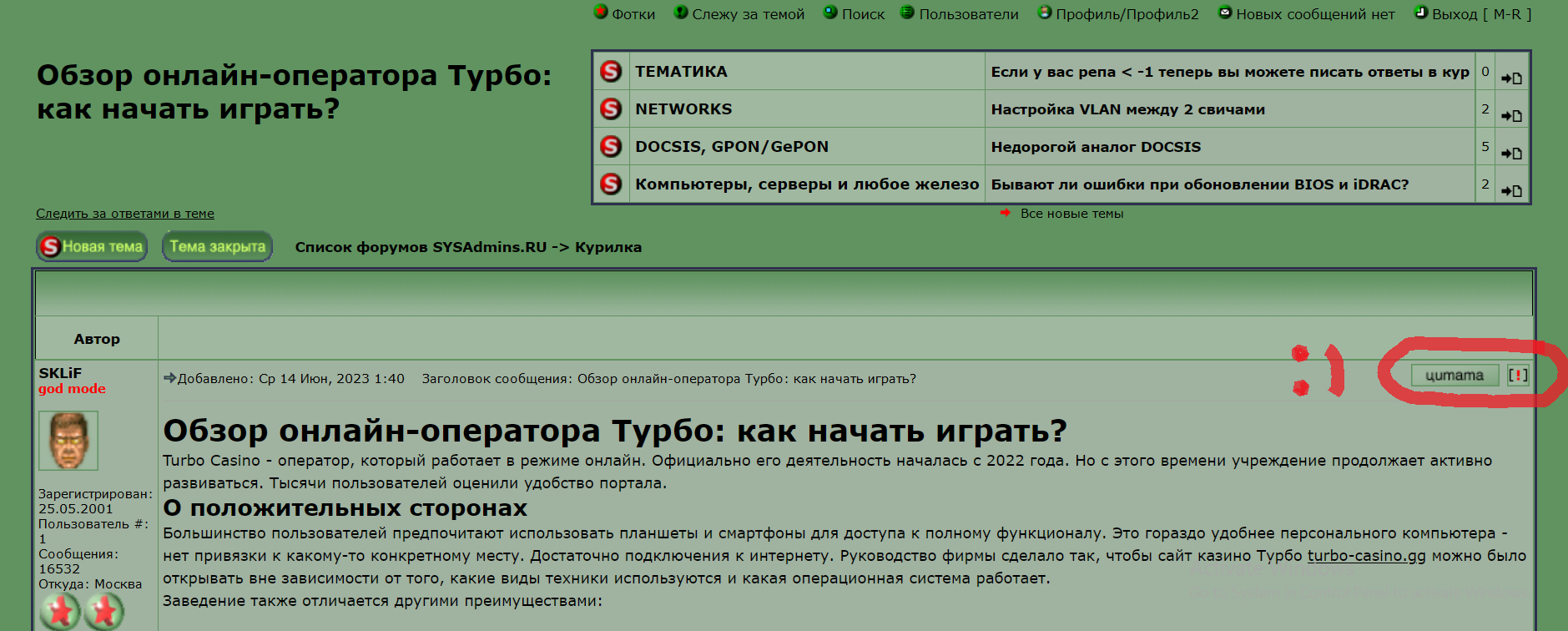The image size is (1568, 631).
Task: Click the icon beside Слежу за темой
Action: pos(681,12)
